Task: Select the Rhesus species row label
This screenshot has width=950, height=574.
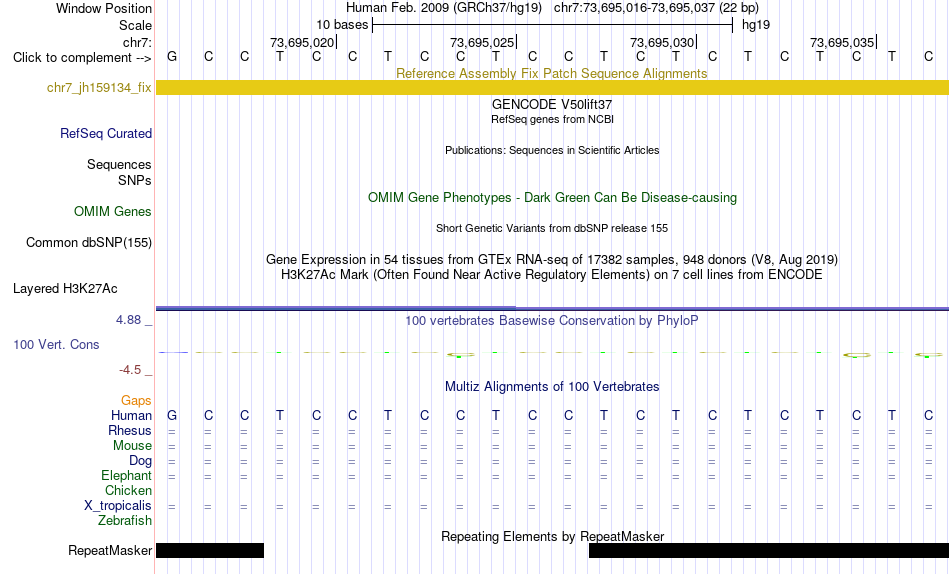Action: pos(130,430)
